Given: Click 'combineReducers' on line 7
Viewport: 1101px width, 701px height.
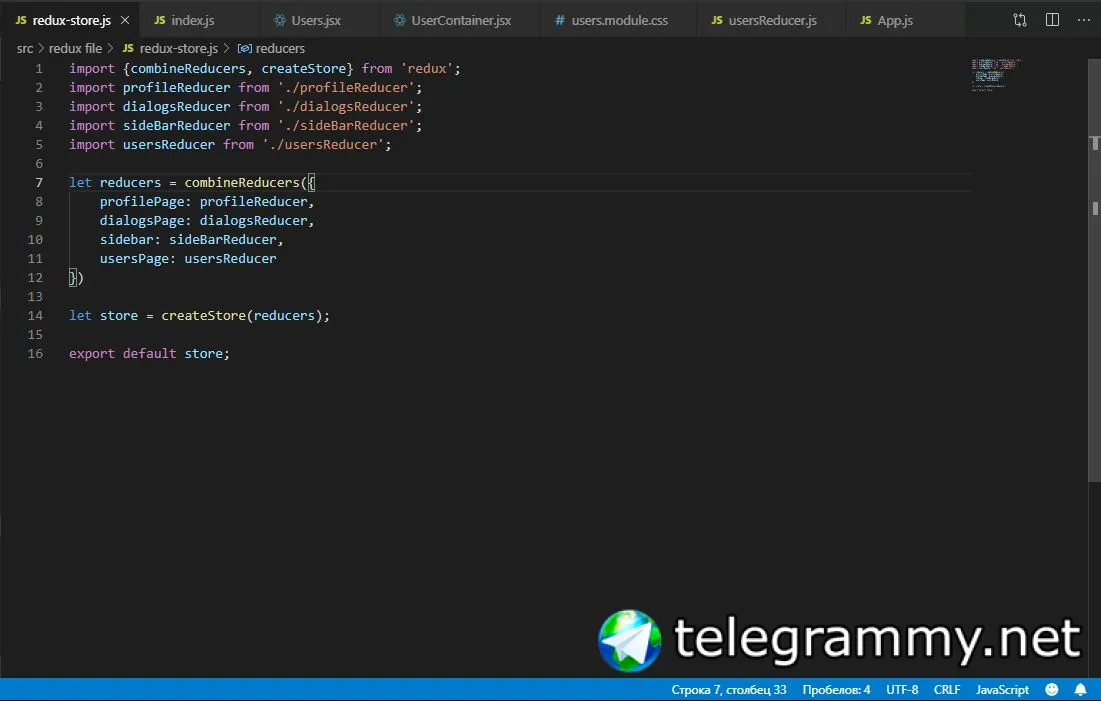Looking at the screenshot, I should (x=242, y=183).
